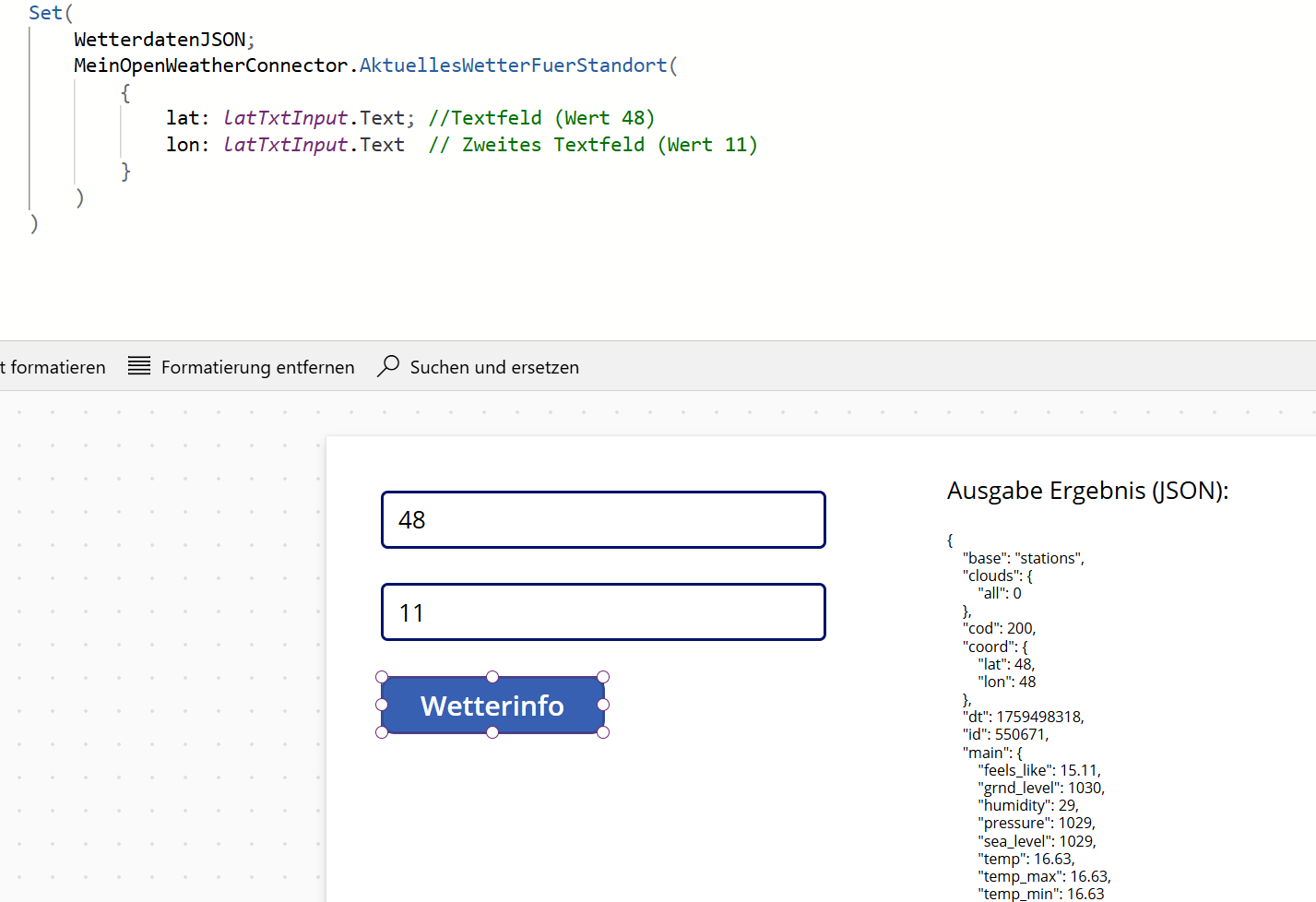The width and height of the screenshot is (1316, 902).
Task: Click the "lon": 48 line in JSON output
Action: click(1006, 682)
